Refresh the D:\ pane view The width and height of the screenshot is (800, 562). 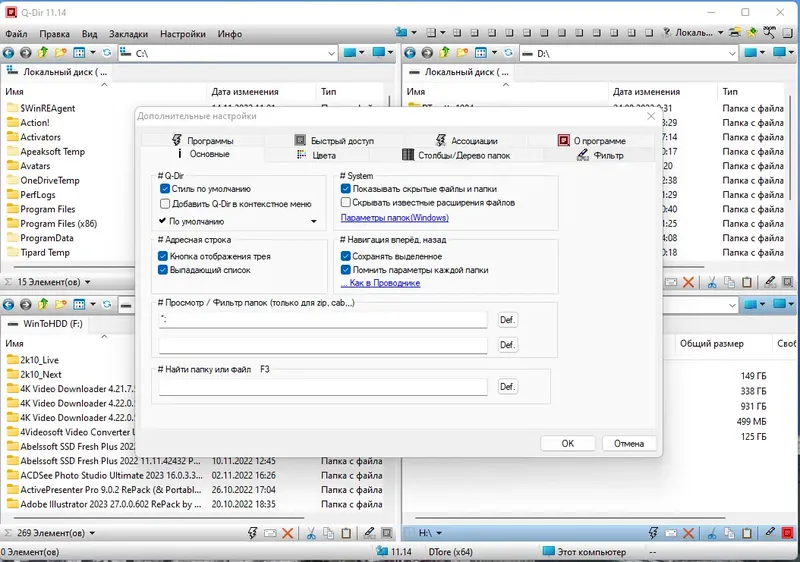(509, 53)
